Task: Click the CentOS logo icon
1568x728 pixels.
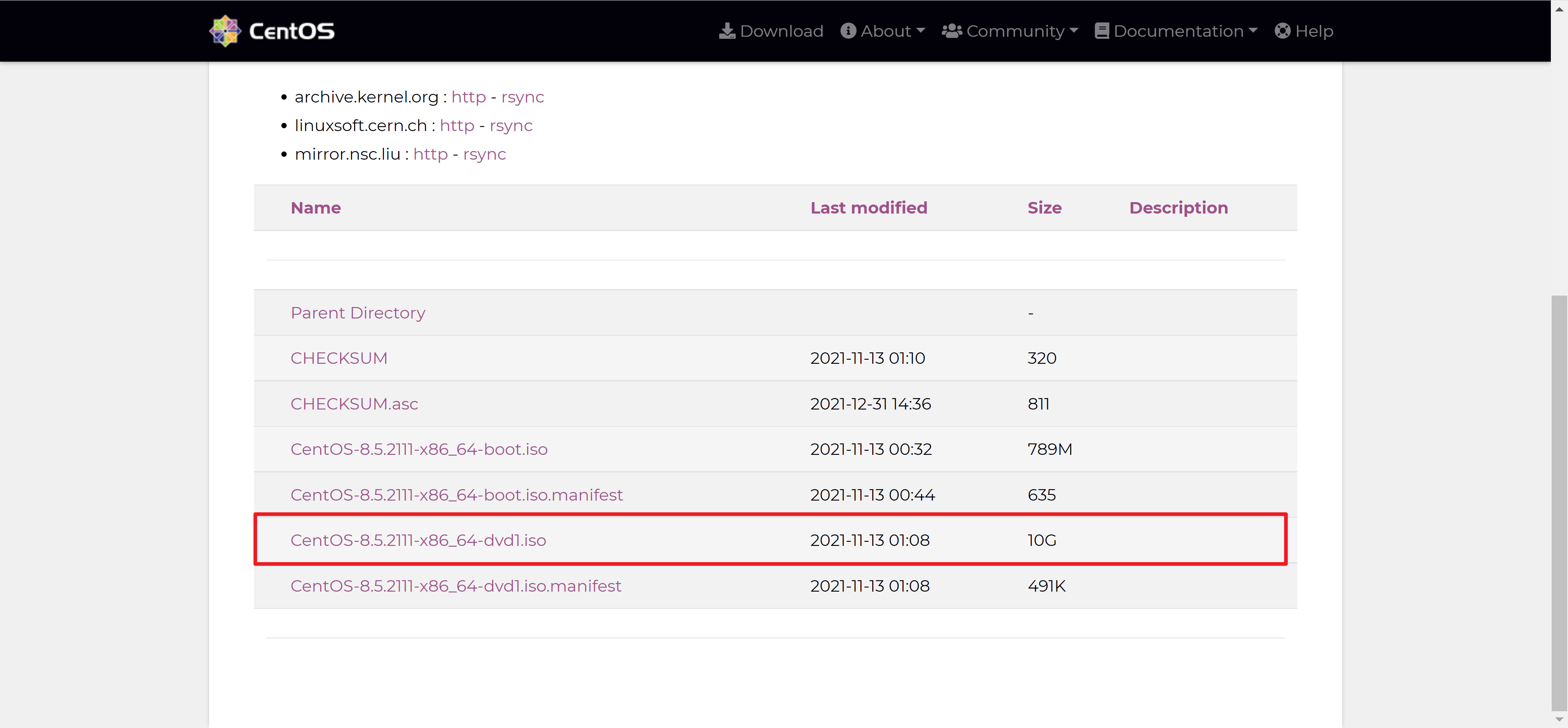Action: coord(225,31)
